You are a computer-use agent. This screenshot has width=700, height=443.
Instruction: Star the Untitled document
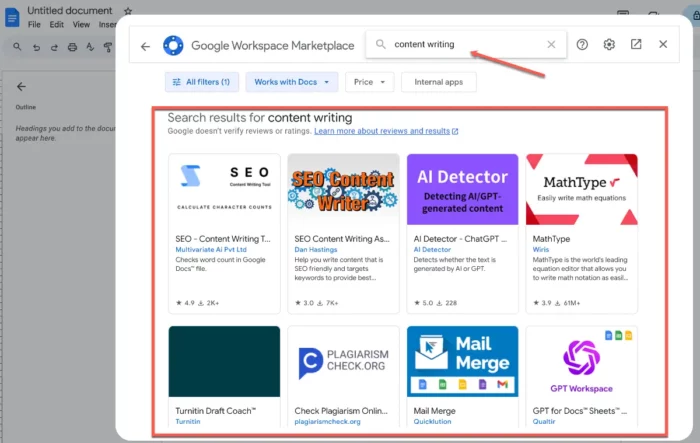(128, 11)
